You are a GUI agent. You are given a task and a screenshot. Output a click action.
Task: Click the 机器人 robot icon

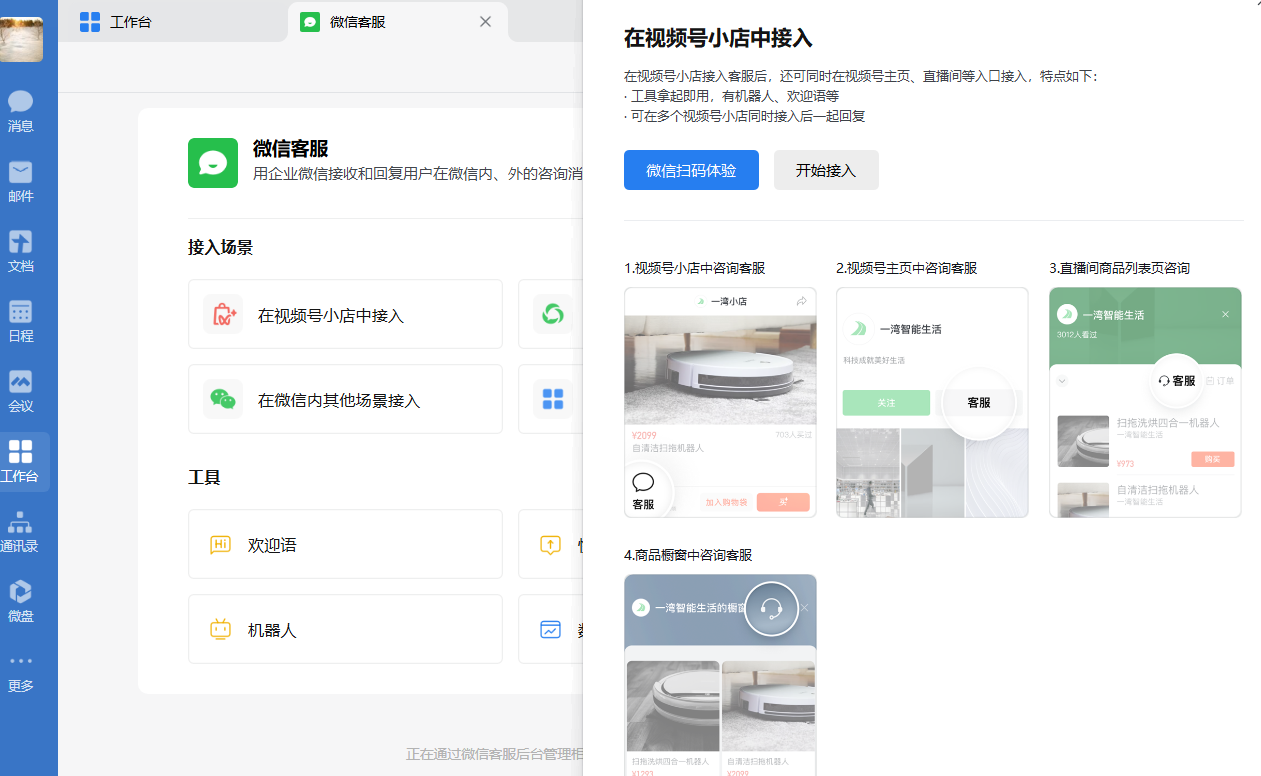[x=220, y=630]
